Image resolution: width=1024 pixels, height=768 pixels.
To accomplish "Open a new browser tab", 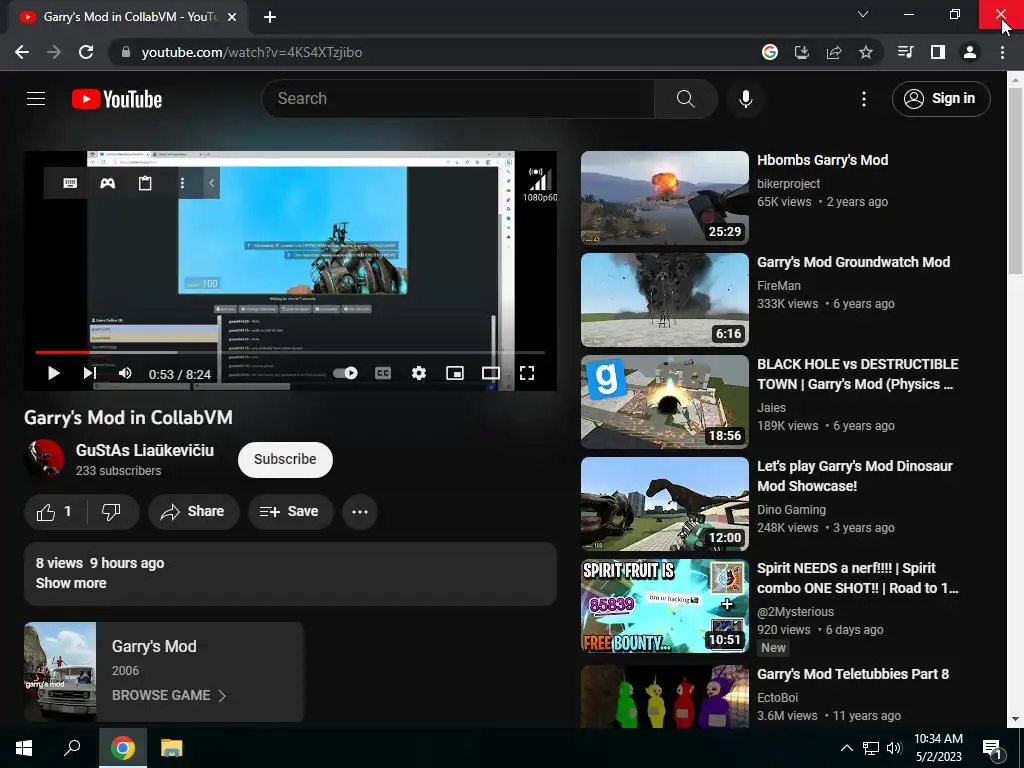I will 270,17.
